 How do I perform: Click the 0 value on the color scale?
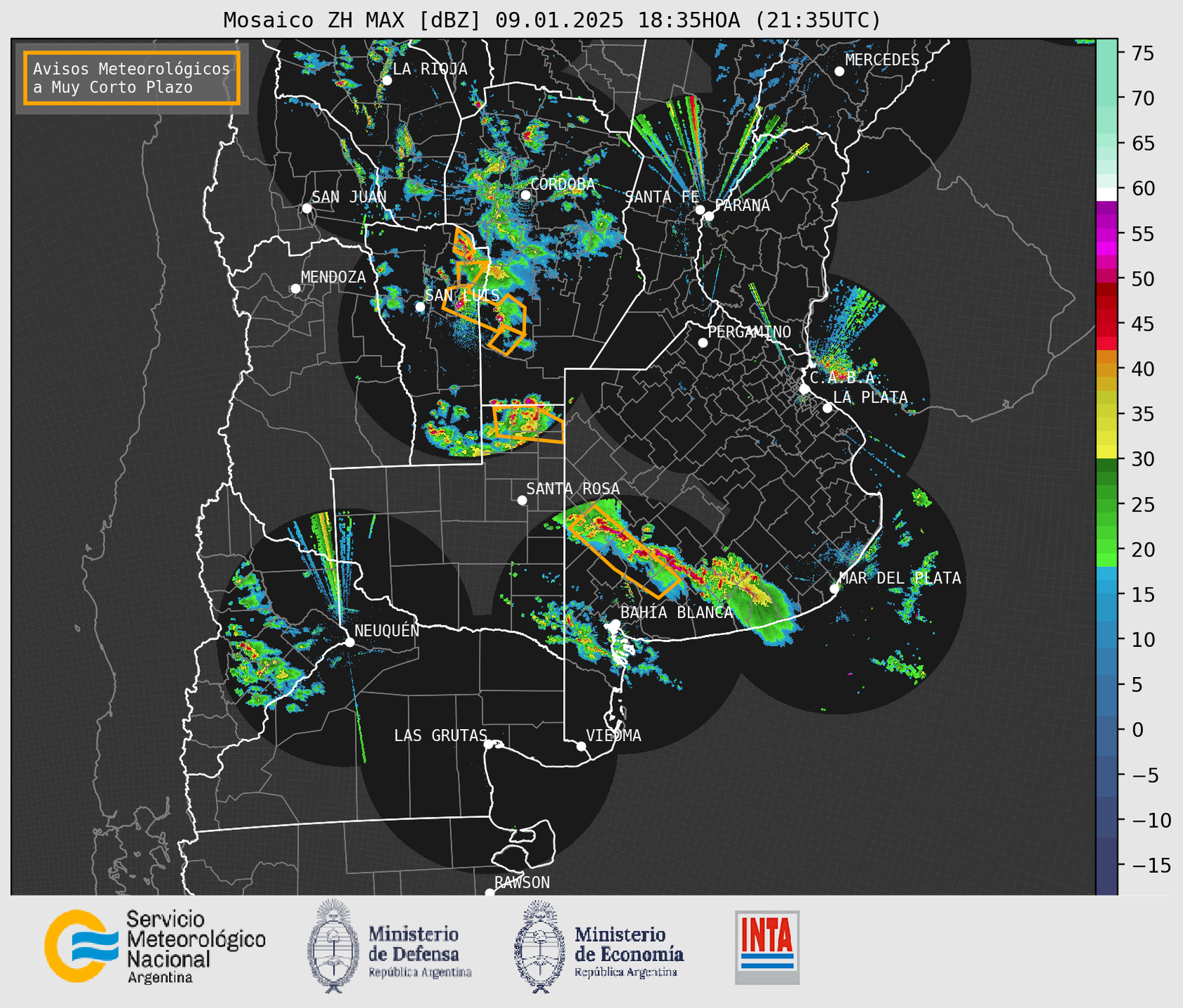[1137, 730]
